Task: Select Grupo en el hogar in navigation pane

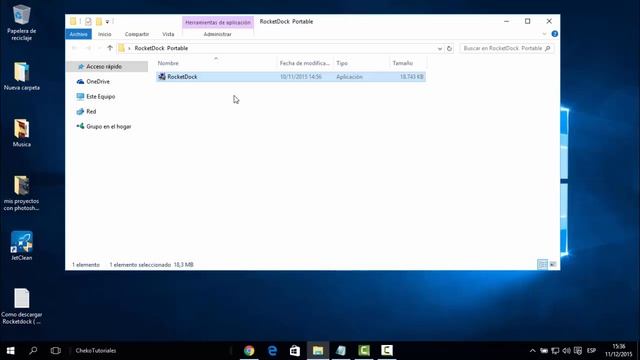Action: coord(109,127)
